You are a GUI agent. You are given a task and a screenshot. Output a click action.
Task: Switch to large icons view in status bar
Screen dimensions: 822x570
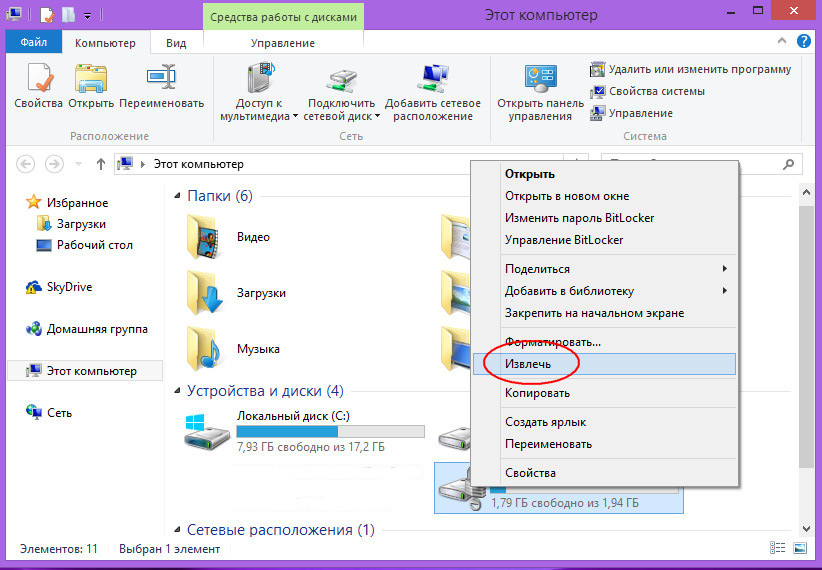click(x=800, y=548)
